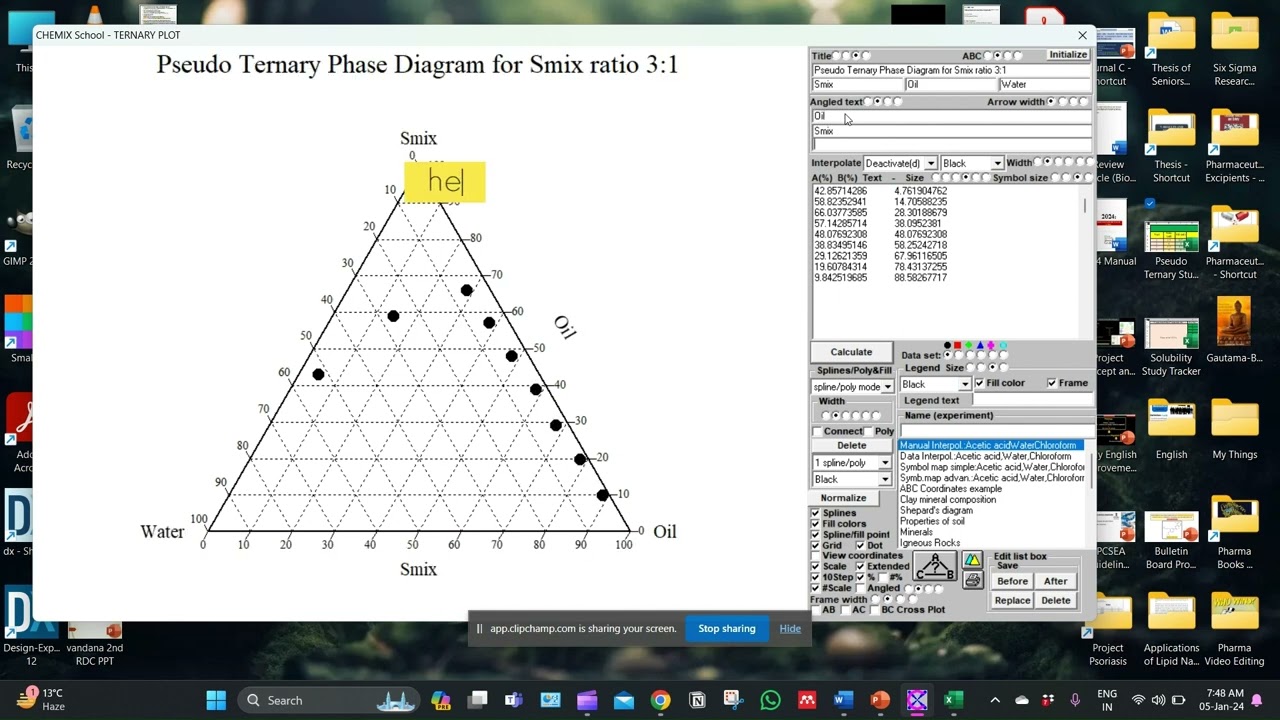Select the red square data set symbol
Viewport: 1280px width, 720px height.
[x=958, y=346]
